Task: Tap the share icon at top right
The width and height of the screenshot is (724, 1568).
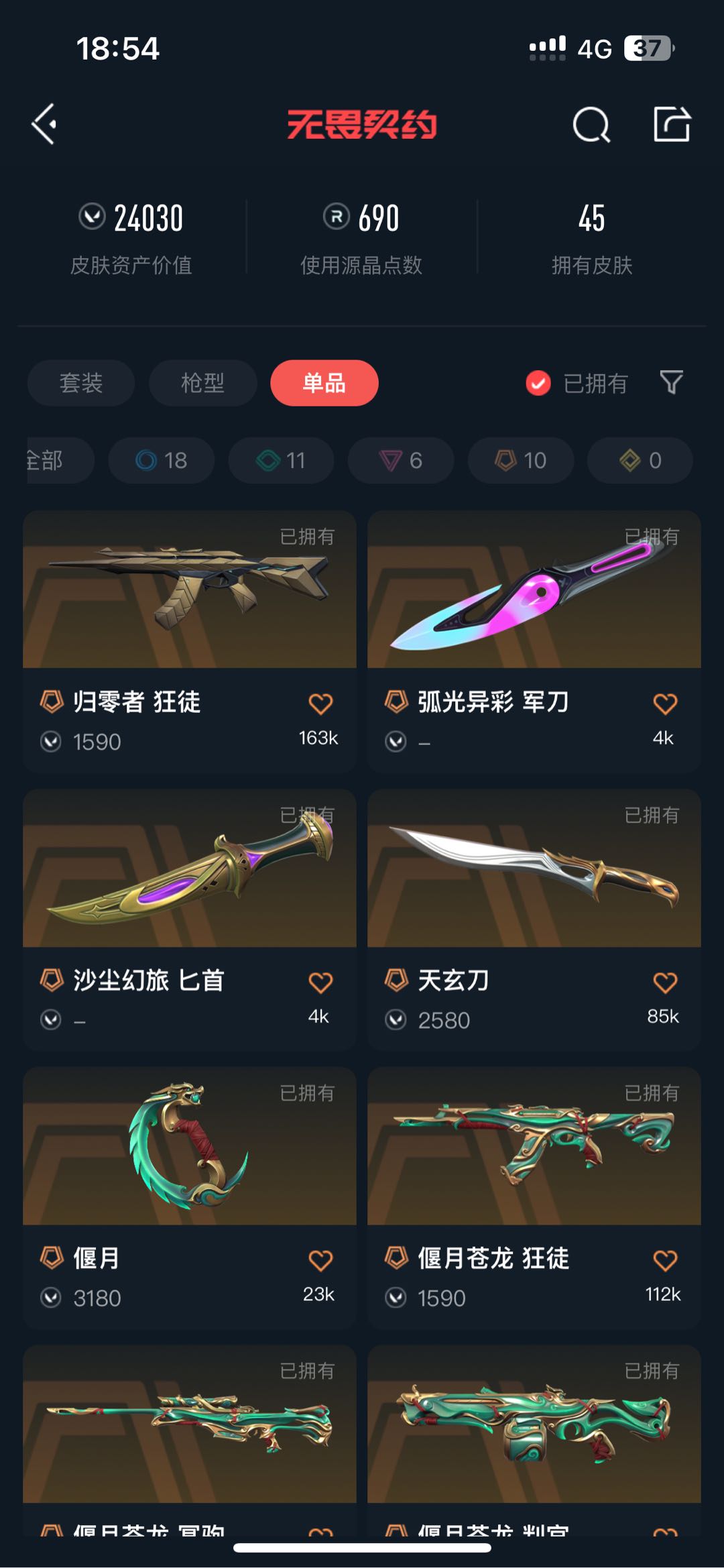Action: coord(672,124)
